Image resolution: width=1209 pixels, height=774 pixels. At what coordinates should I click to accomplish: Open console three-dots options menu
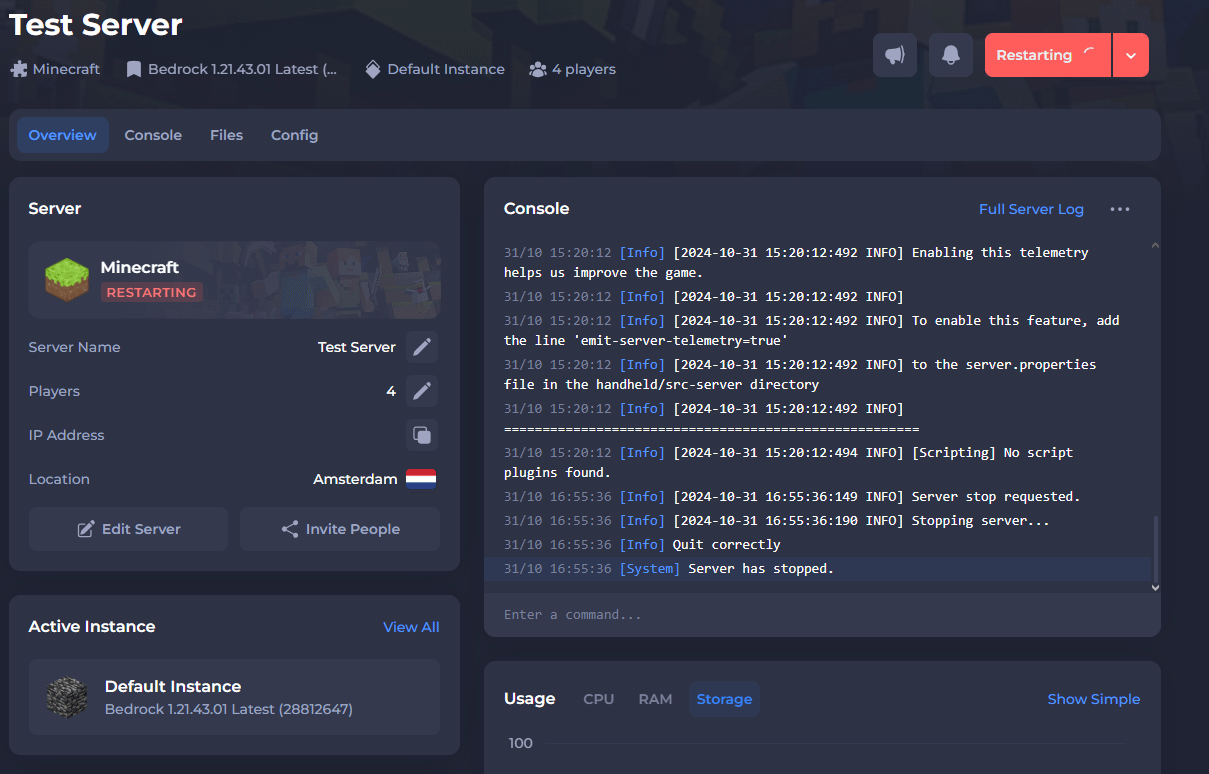(1120, 209)
